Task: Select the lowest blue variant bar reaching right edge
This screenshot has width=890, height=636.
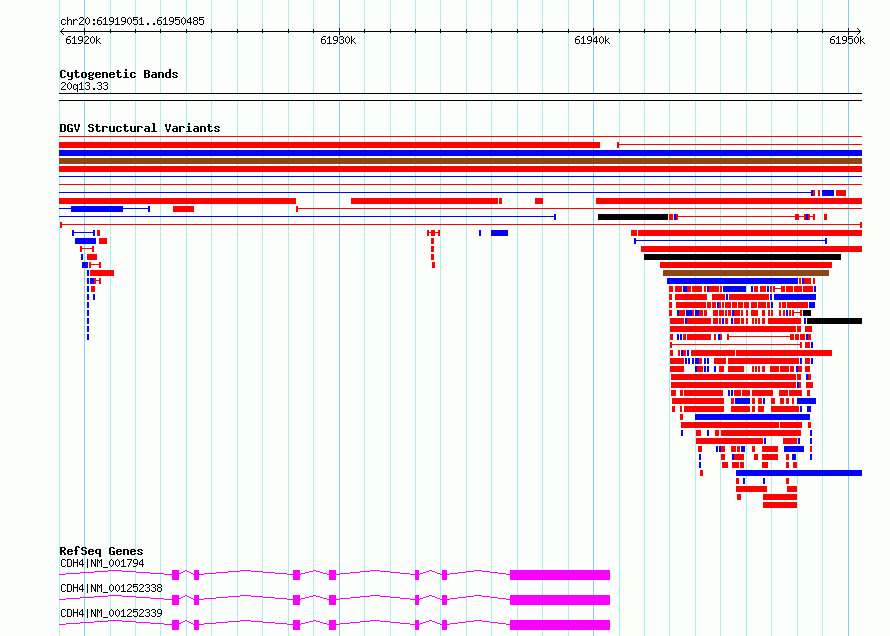Action: 799,473
